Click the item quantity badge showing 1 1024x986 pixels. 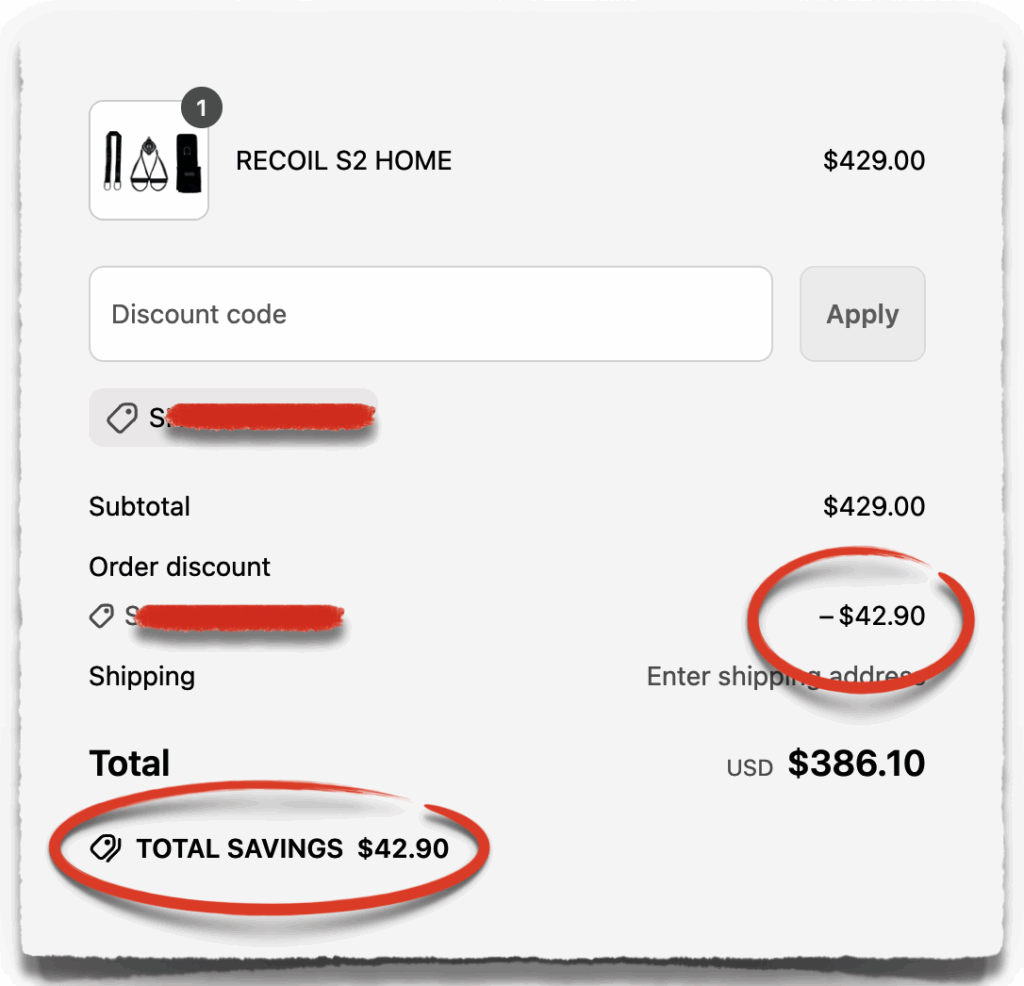(202, 108)
